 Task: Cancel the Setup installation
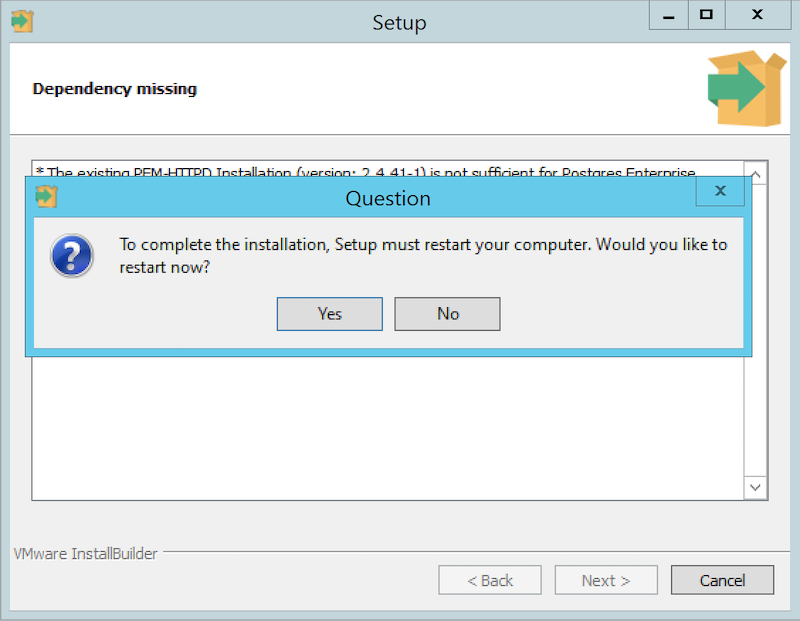tap(722, 580)
